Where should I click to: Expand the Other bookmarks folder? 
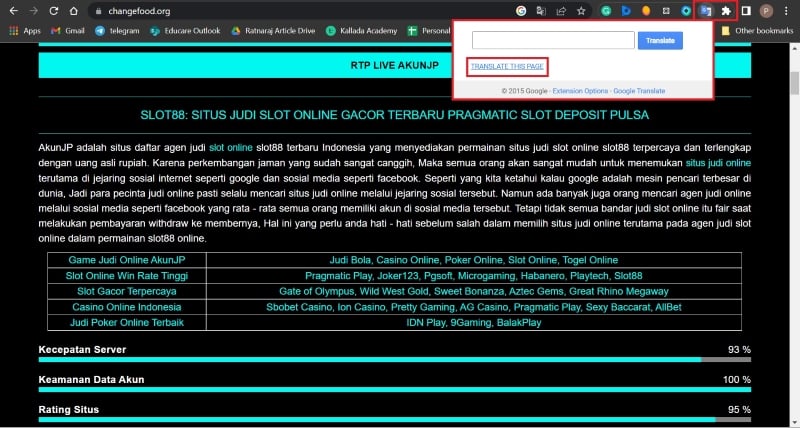click(x=757, y=31)
